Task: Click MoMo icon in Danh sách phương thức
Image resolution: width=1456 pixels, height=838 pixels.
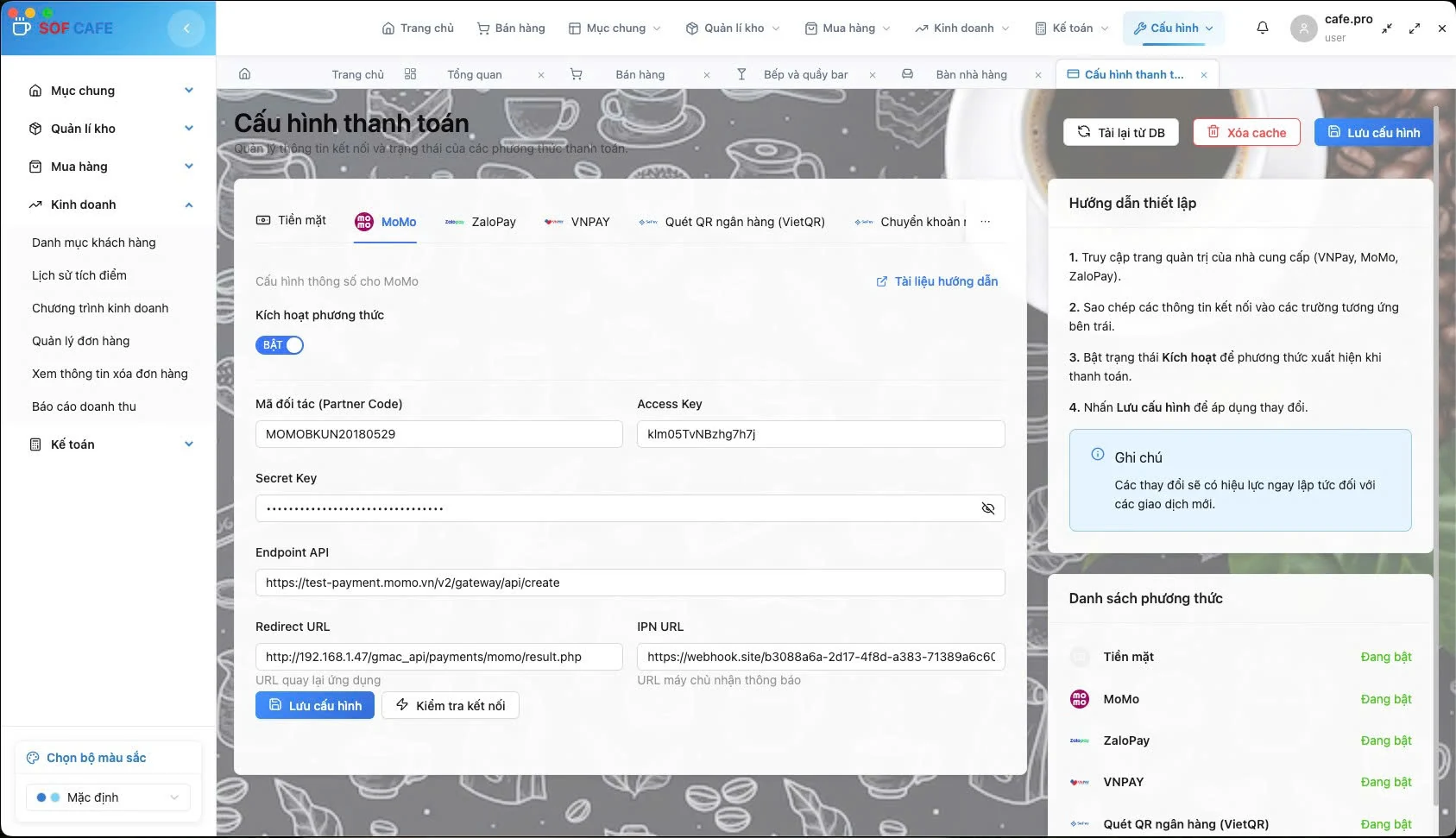Action: 1080,699
